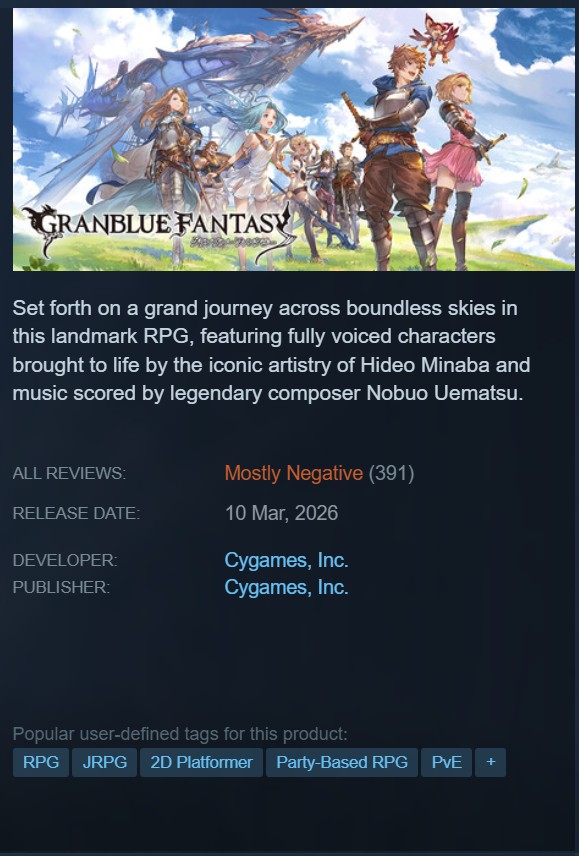Click the (391) review count

tap(391, 473)
